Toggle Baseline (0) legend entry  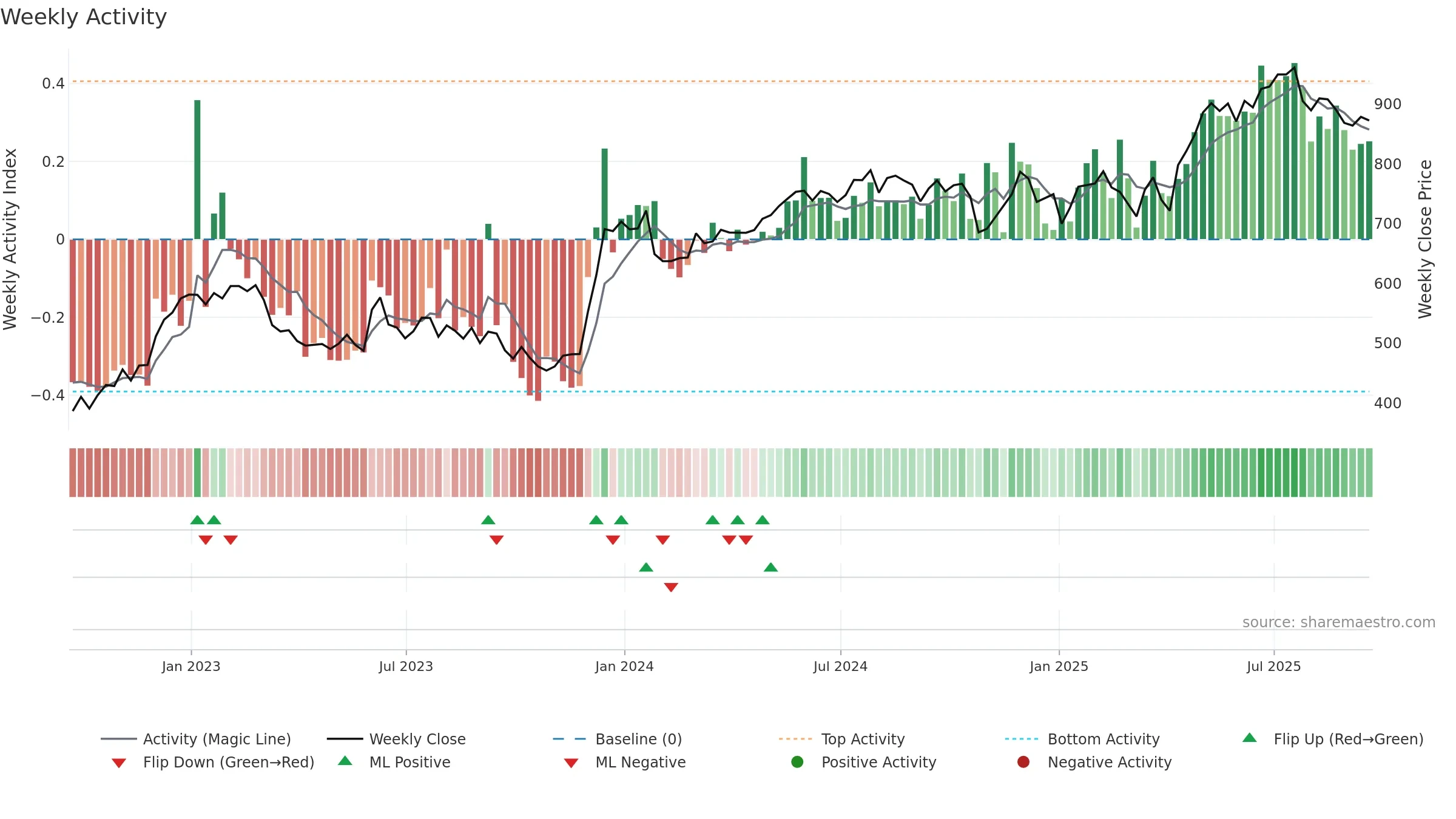point(618,739)
